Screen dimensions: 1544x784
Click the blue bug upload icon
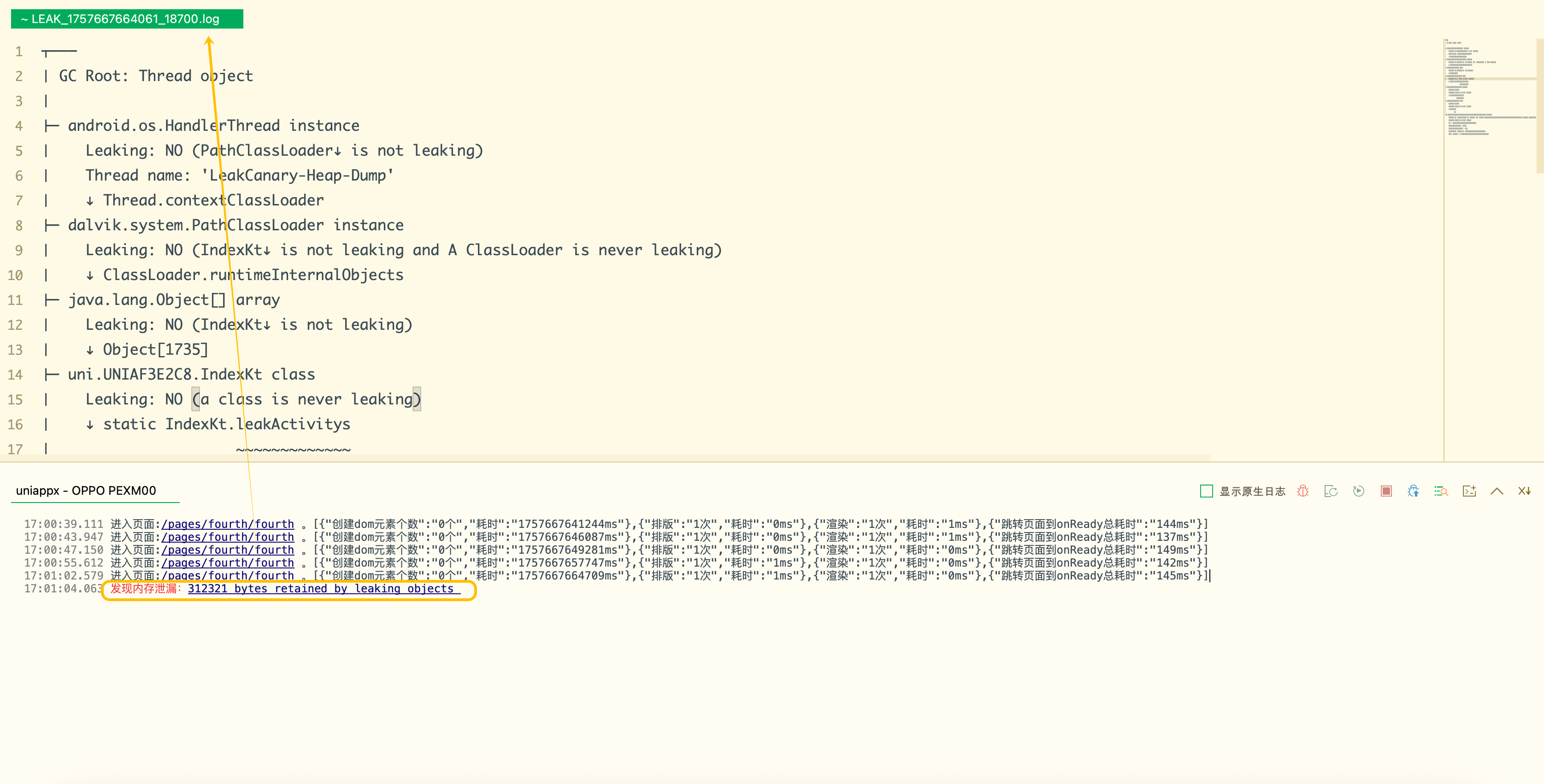pyautogui.click(x=1413, y=491)
